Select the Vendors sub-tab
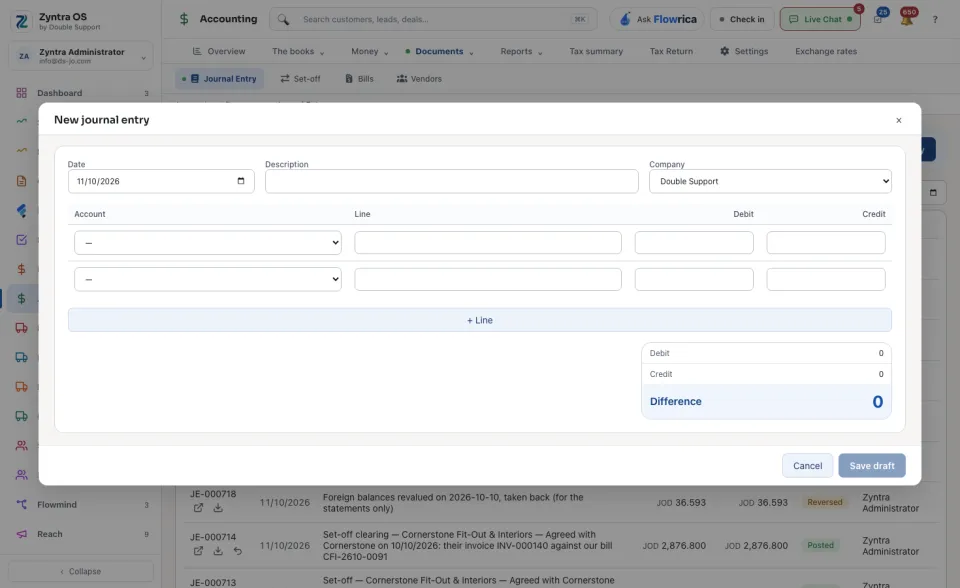 419,78
